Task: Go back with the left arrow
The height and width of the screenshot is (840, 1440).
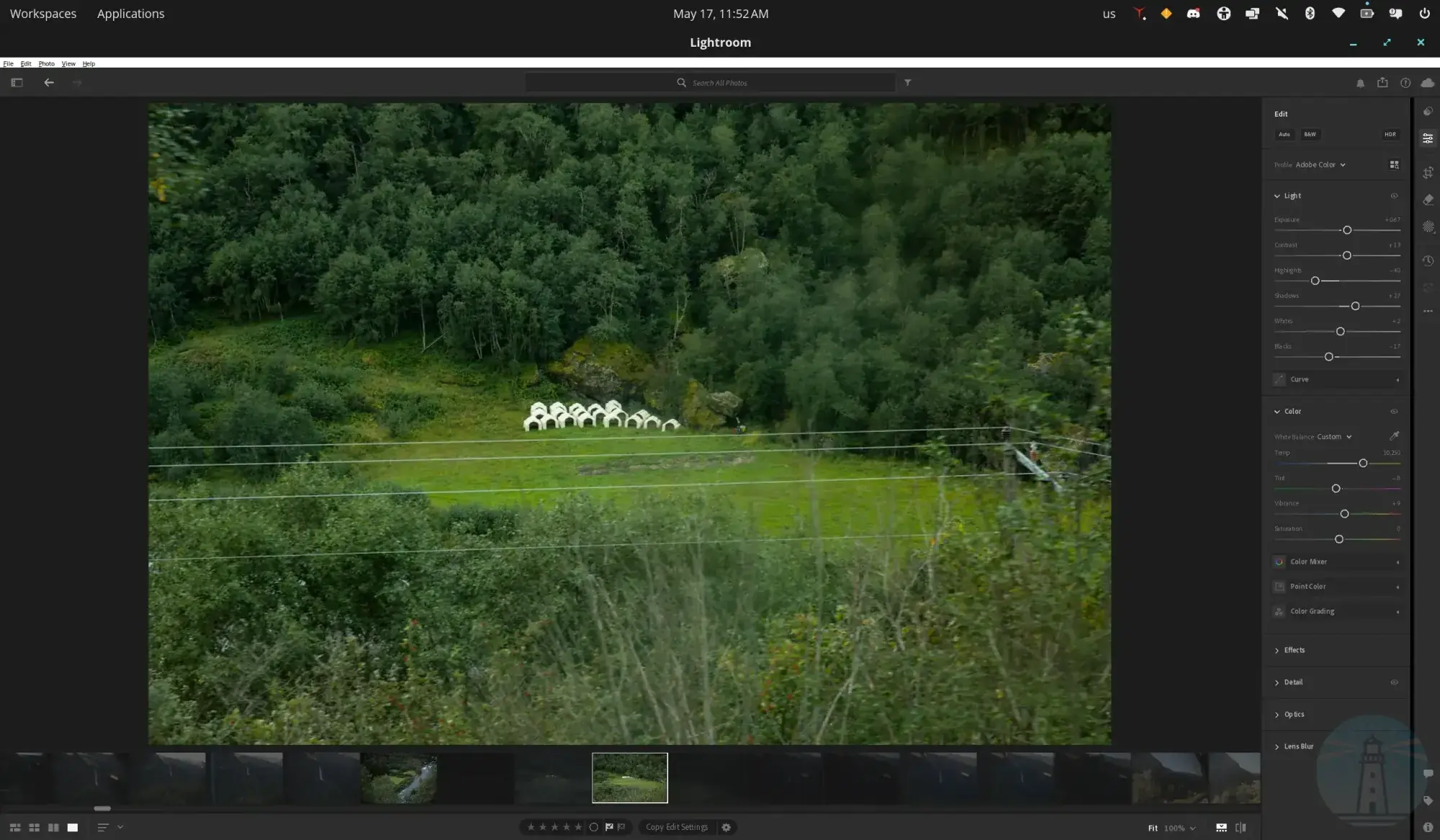Action: [49, 83]
